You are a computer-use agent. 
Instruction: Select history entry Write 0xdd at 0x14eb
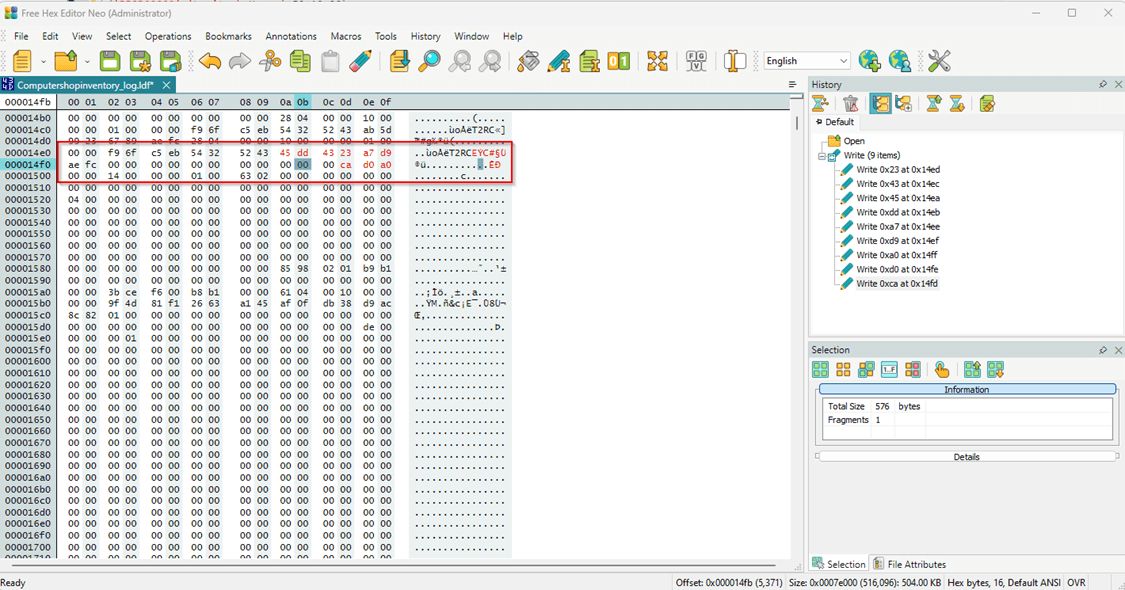click(897, 212)
